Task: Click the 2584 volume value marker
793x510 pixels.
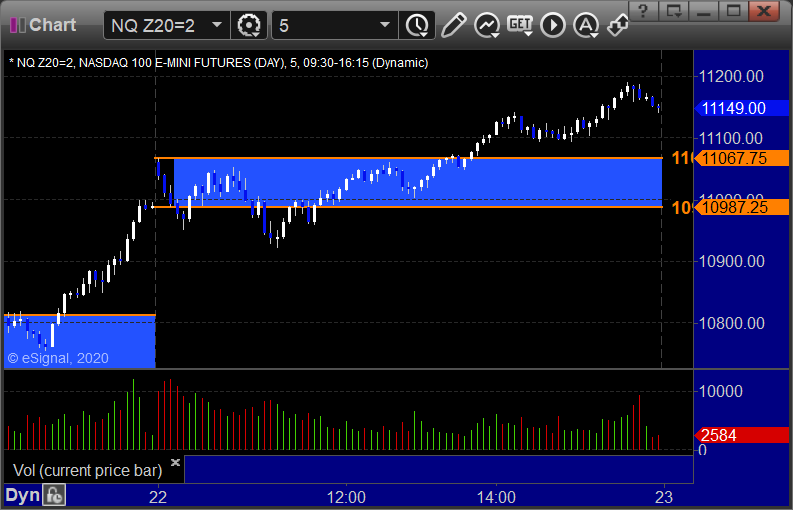Action: pos(741,435)
